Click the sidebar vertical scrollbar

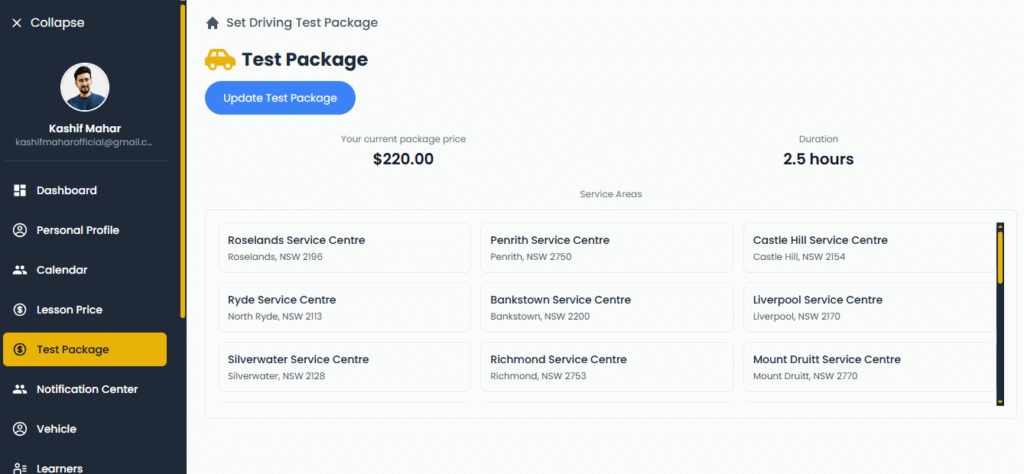click(x=182, y=160)
